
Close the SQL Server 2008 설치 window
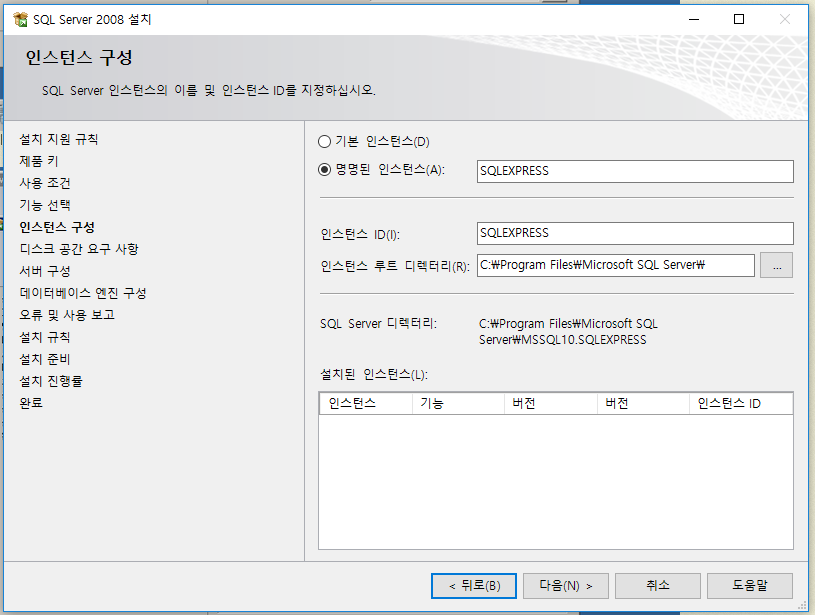click(785, 20)
